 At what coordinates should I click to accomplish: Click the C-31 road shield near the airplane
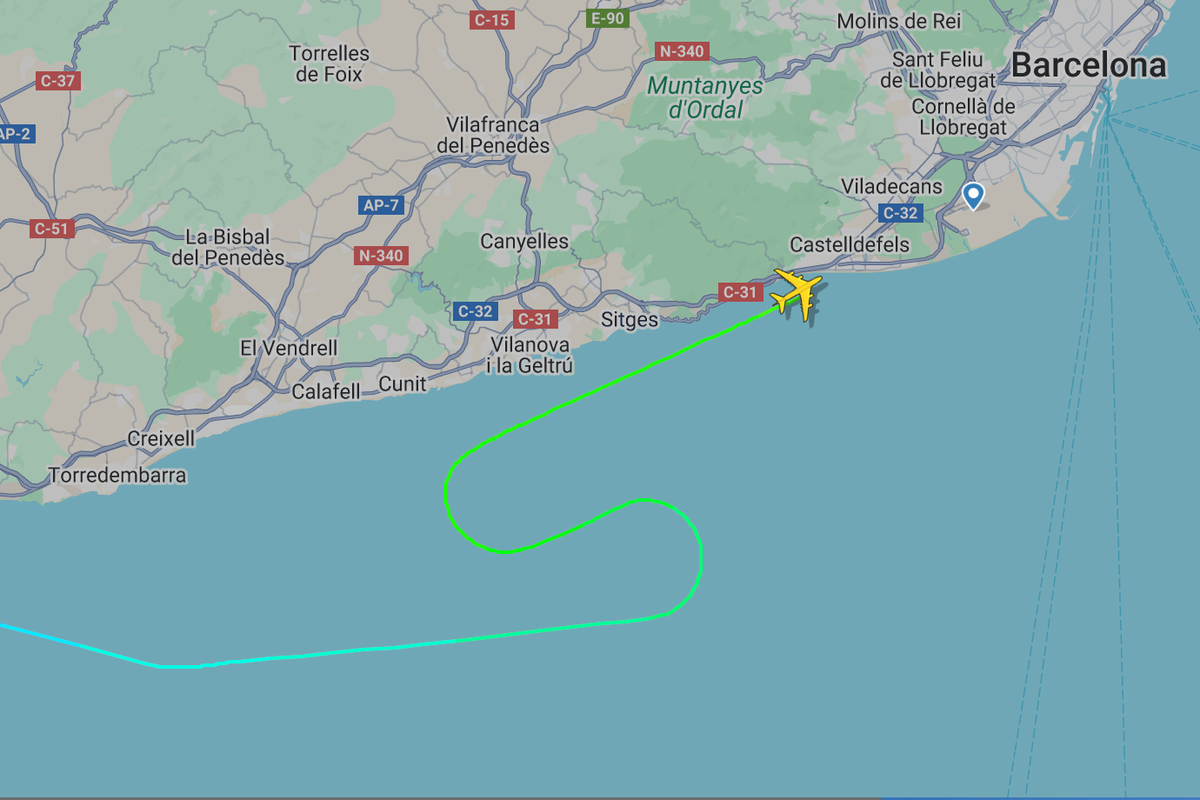tap(740, 292)
